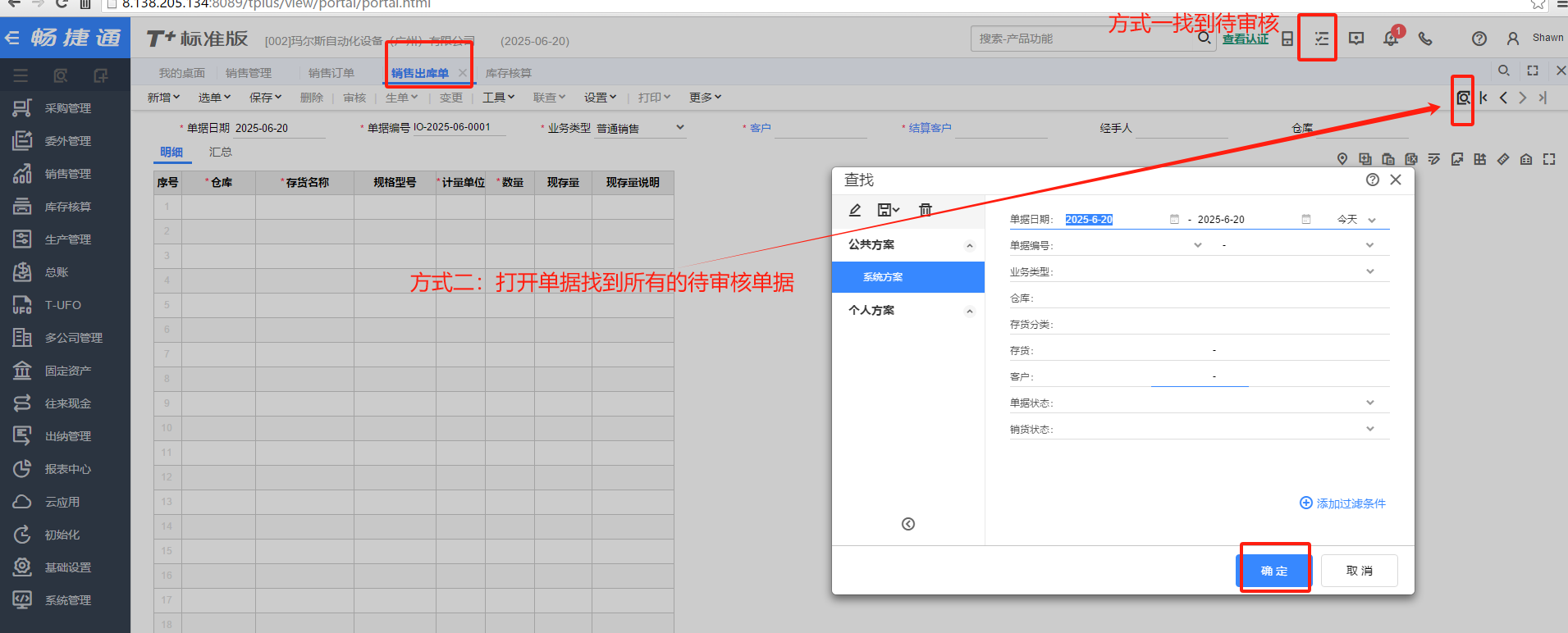Jump to first document record
This screenshot has height=633, width=1568.
click(x=1483, y=98)
